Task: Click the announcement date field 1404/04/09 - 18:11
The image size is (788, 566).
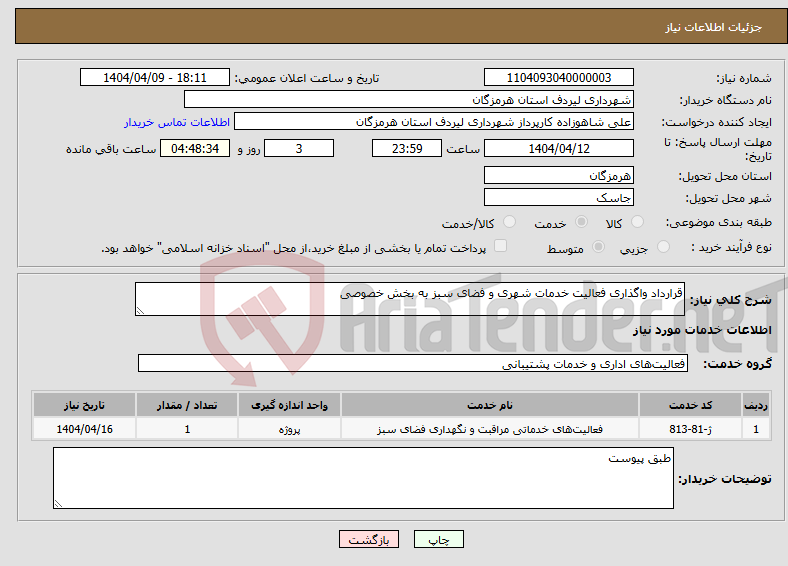Action: pyautogui.click(x=155, y=77)
